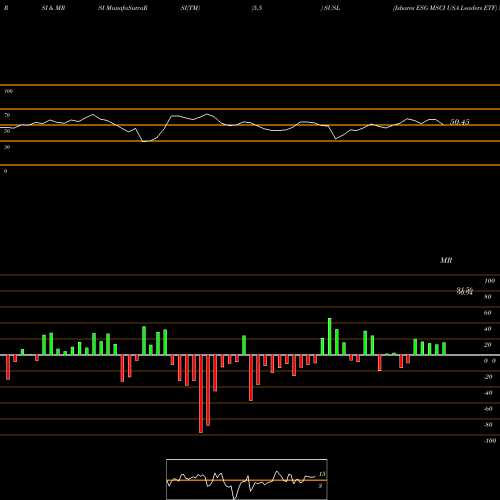Click the tallest green bar in MR histogram
Viewport: 500px width, 500px height.
330,337
